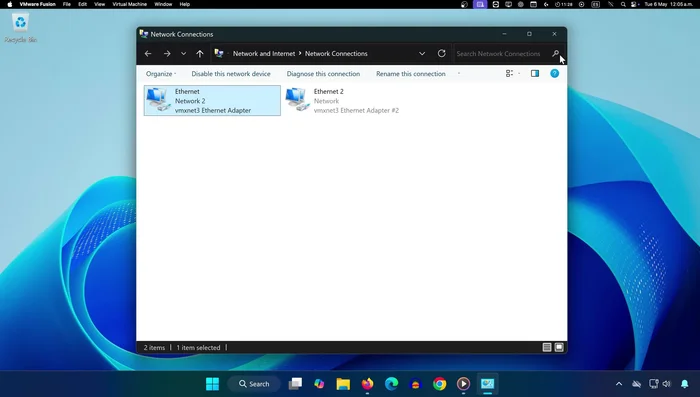Open the Apple menu
Screen dimensions: 700x397
click(9, 4)
